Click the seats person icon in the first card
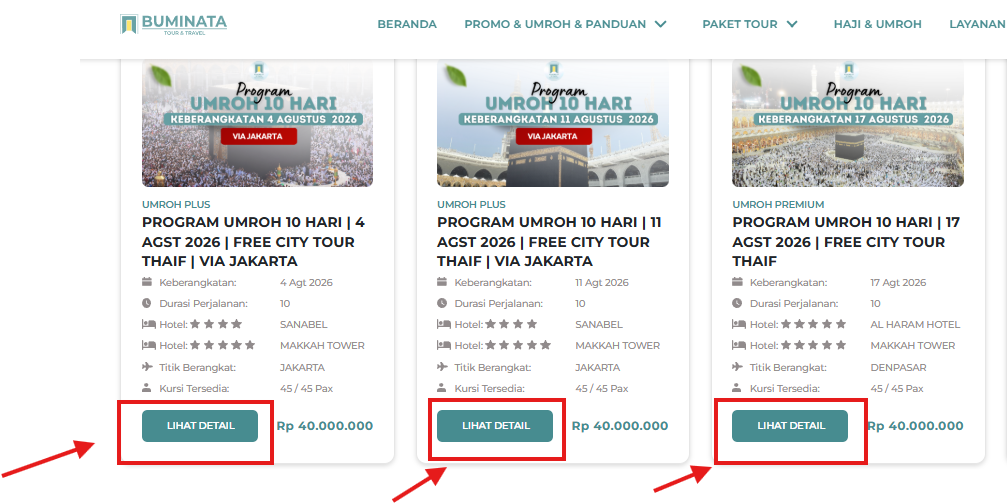 click(x=148, y=388)
